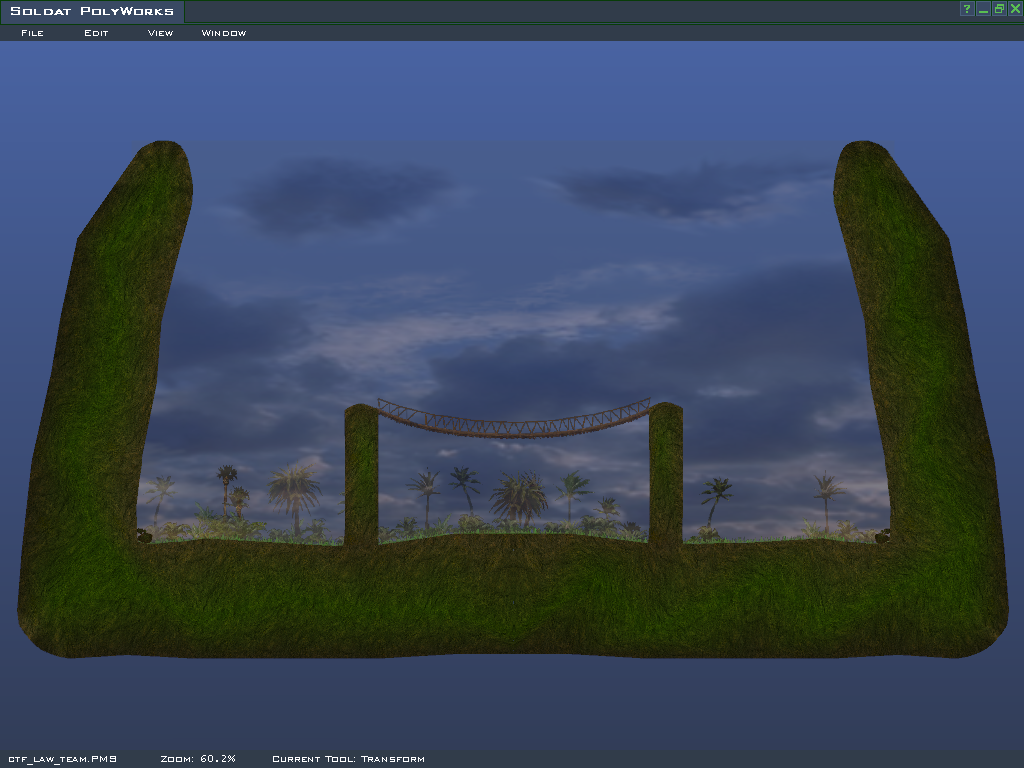Viewport: 1024px width, 768px height.
Task: Open the Window menu
Action: (x=224, y=33)
